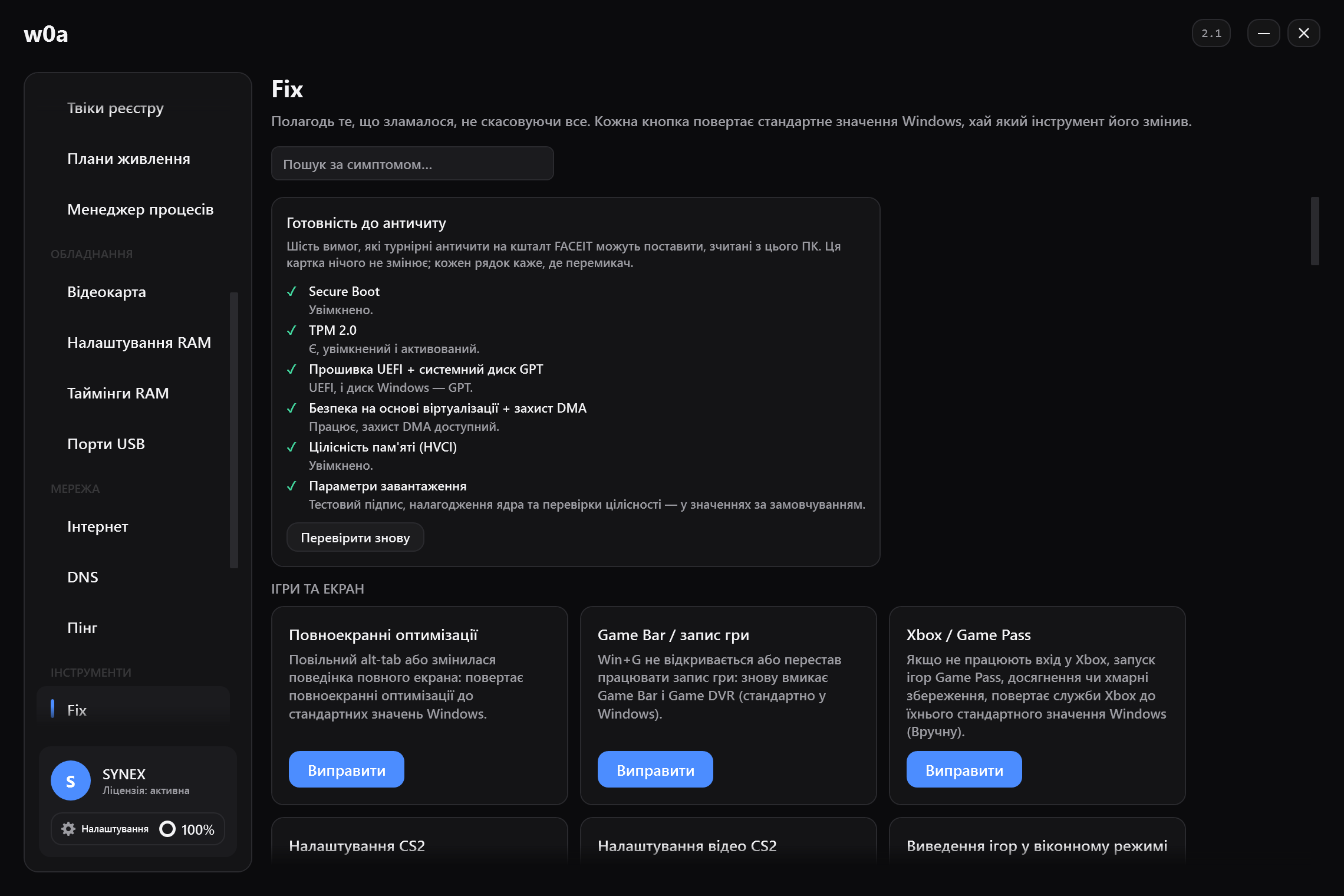
Task: Click Перевірити знову button
Action: [355, 538]
